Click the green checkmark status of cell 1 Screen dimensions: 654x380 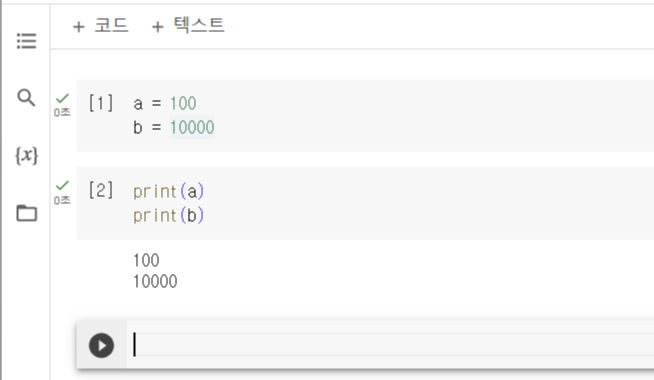click(62, 98)
